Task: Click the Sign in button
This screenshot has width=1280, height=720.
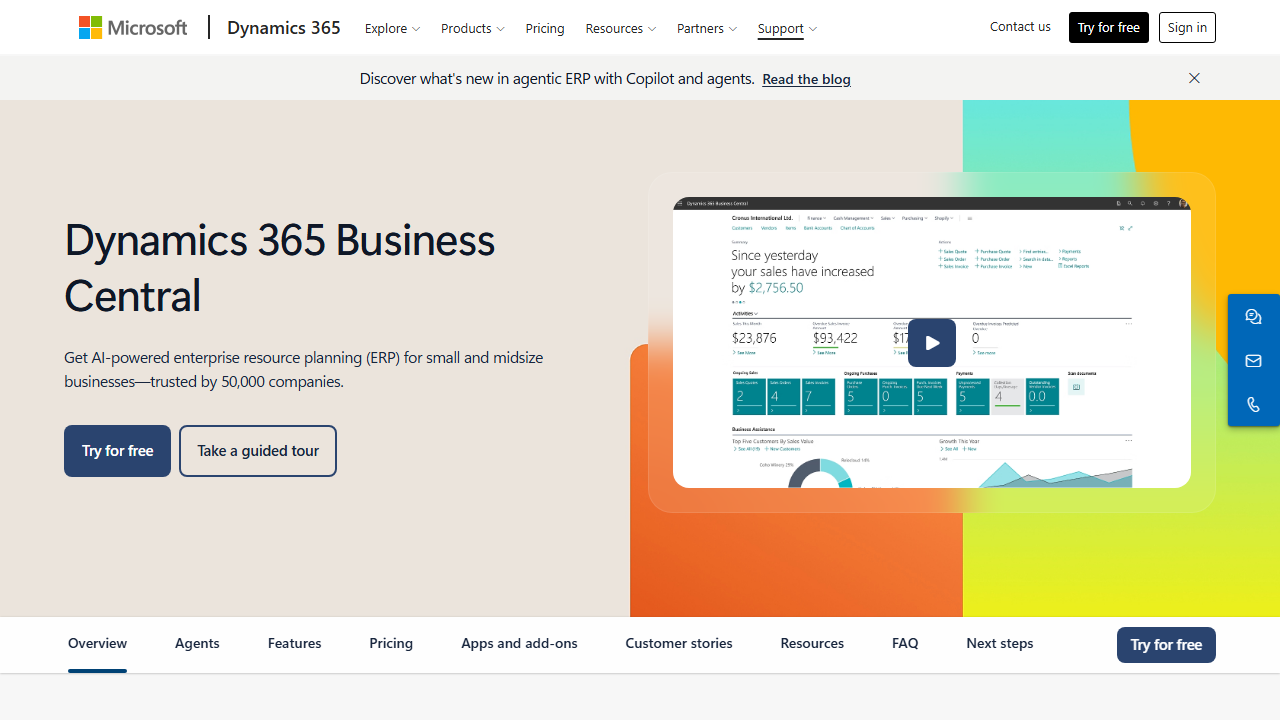Action: pyautogui.click(x=1187, y=28)
